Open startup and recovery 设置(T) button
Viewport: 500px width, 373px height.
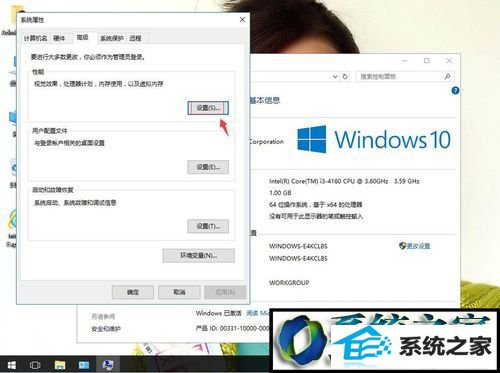(208, 226)
